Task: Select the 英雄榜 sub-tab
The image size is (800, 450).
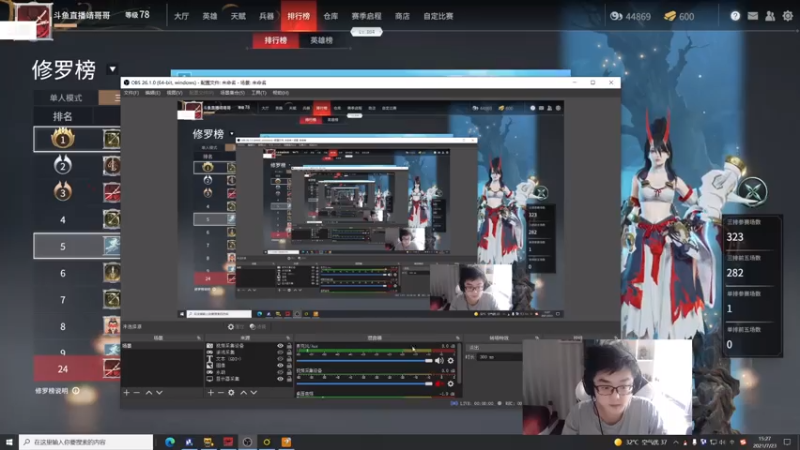Action: [x=321, y=40]
